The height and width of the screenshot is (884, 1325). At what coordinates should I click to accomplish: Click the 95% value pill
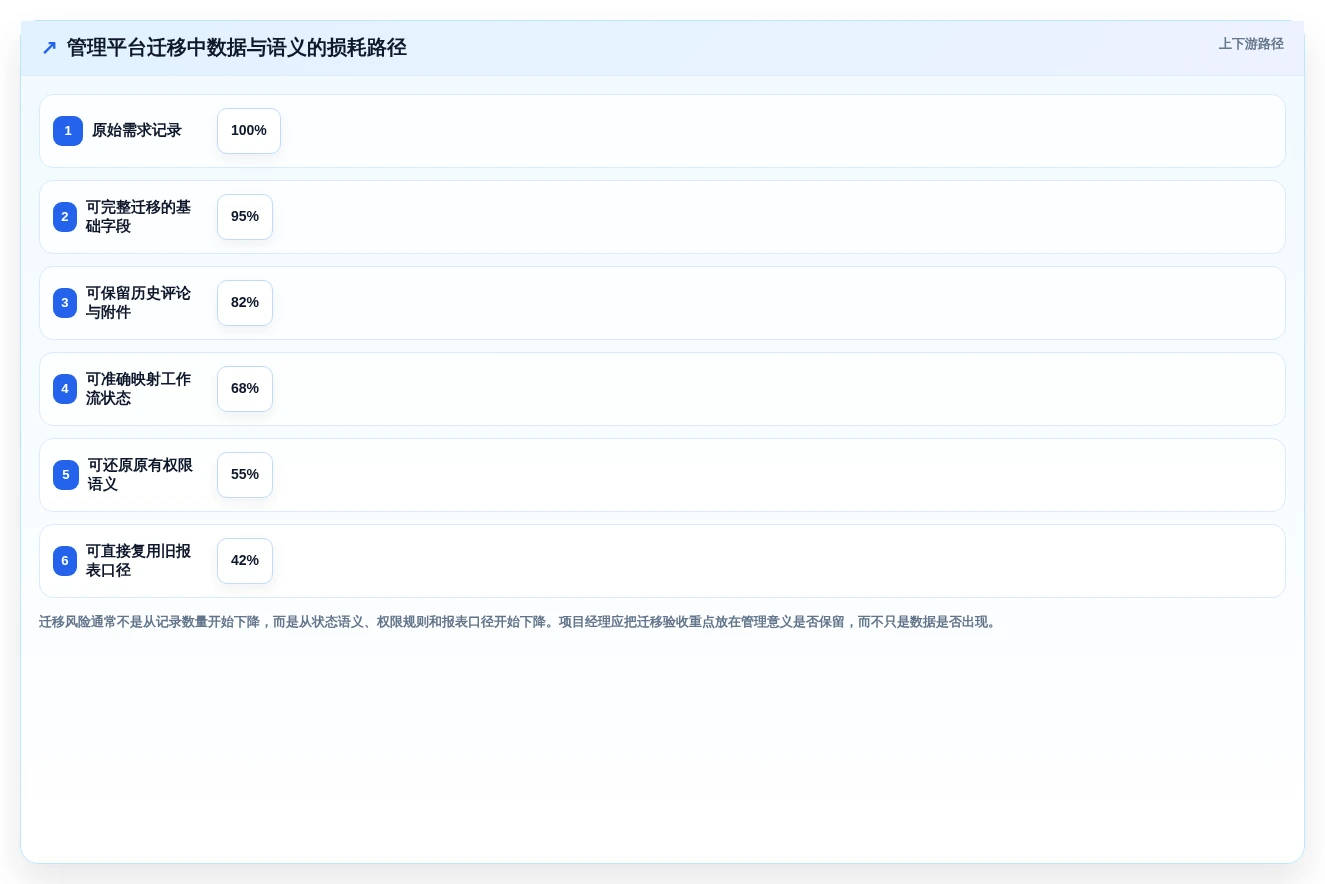coord(245,217)
